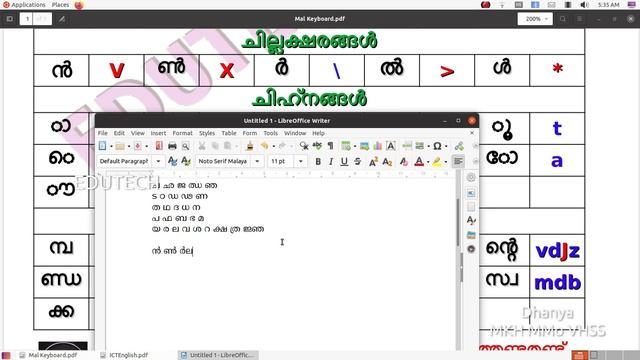Create new document in Writer toolbar
The image size is (640, 360).
(102, 146)
